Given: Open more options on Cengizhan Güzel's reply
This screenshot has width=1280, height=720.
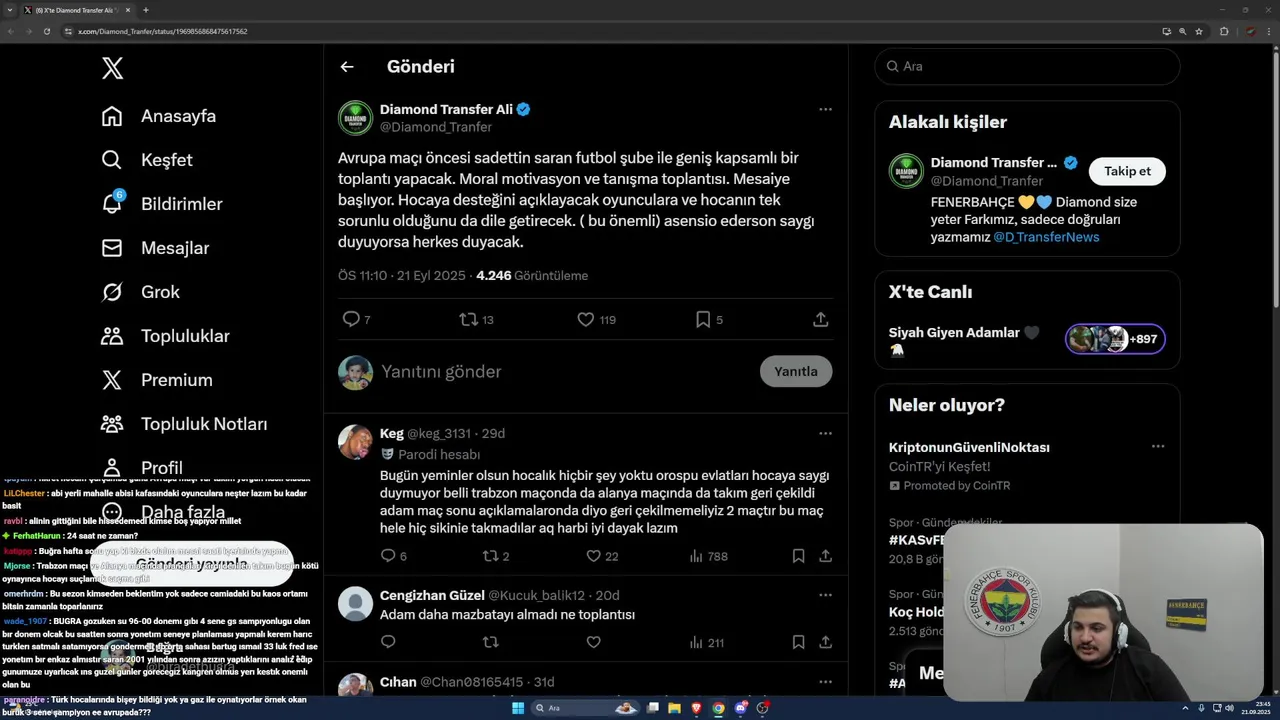Looking at the screenshot, I should pyautogui.click(x=825, y=595).
